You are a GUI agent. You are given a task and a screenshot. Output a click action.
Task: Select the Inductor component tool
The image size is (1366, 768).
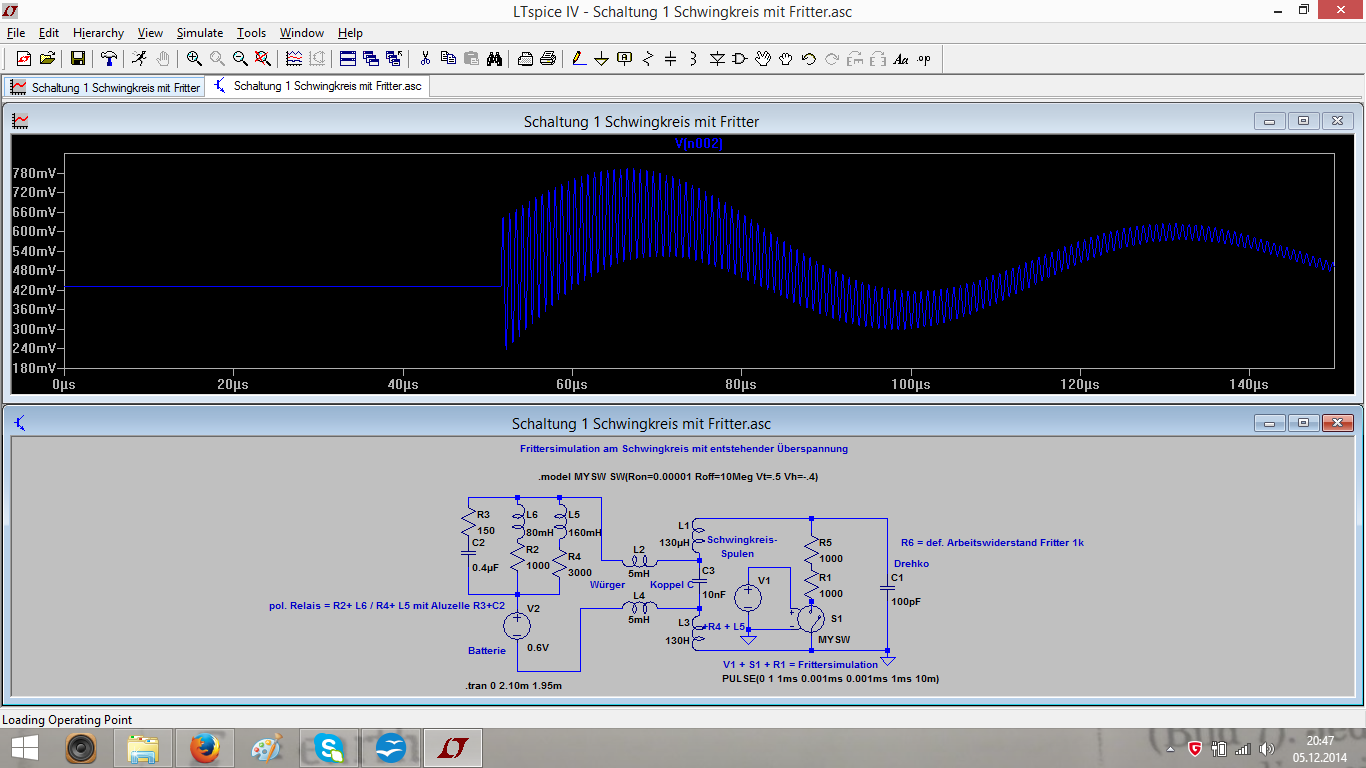pos(694,59)
